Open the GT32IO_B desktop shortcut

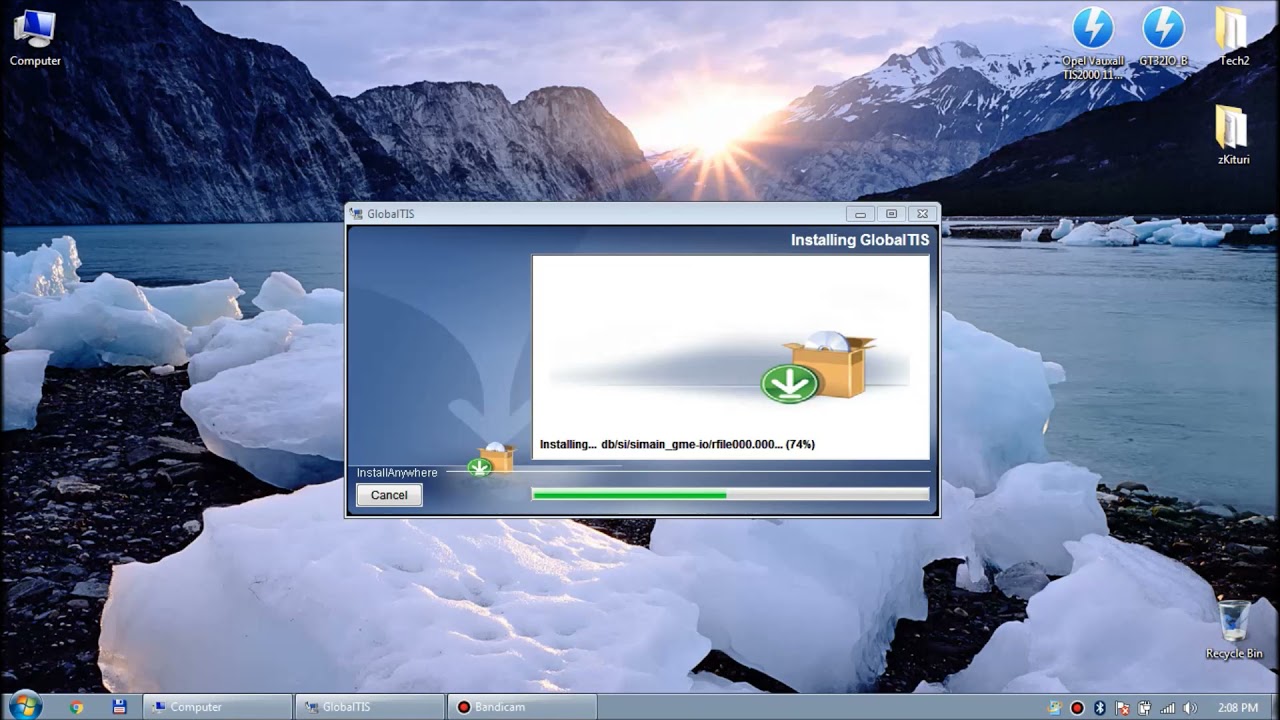[x=1163, y=38]
